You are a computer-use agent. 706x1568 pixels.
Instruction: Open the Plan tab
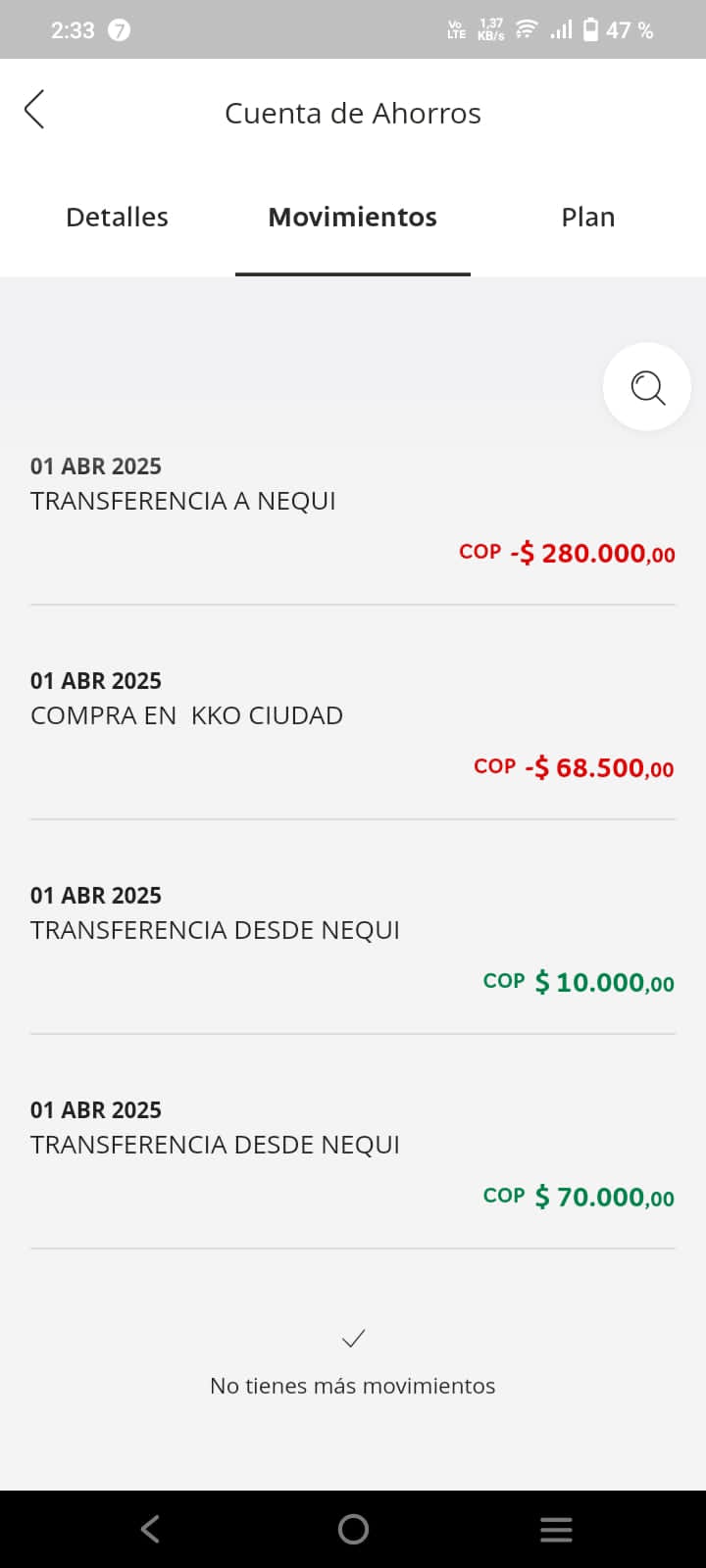(x=588, y=217)
